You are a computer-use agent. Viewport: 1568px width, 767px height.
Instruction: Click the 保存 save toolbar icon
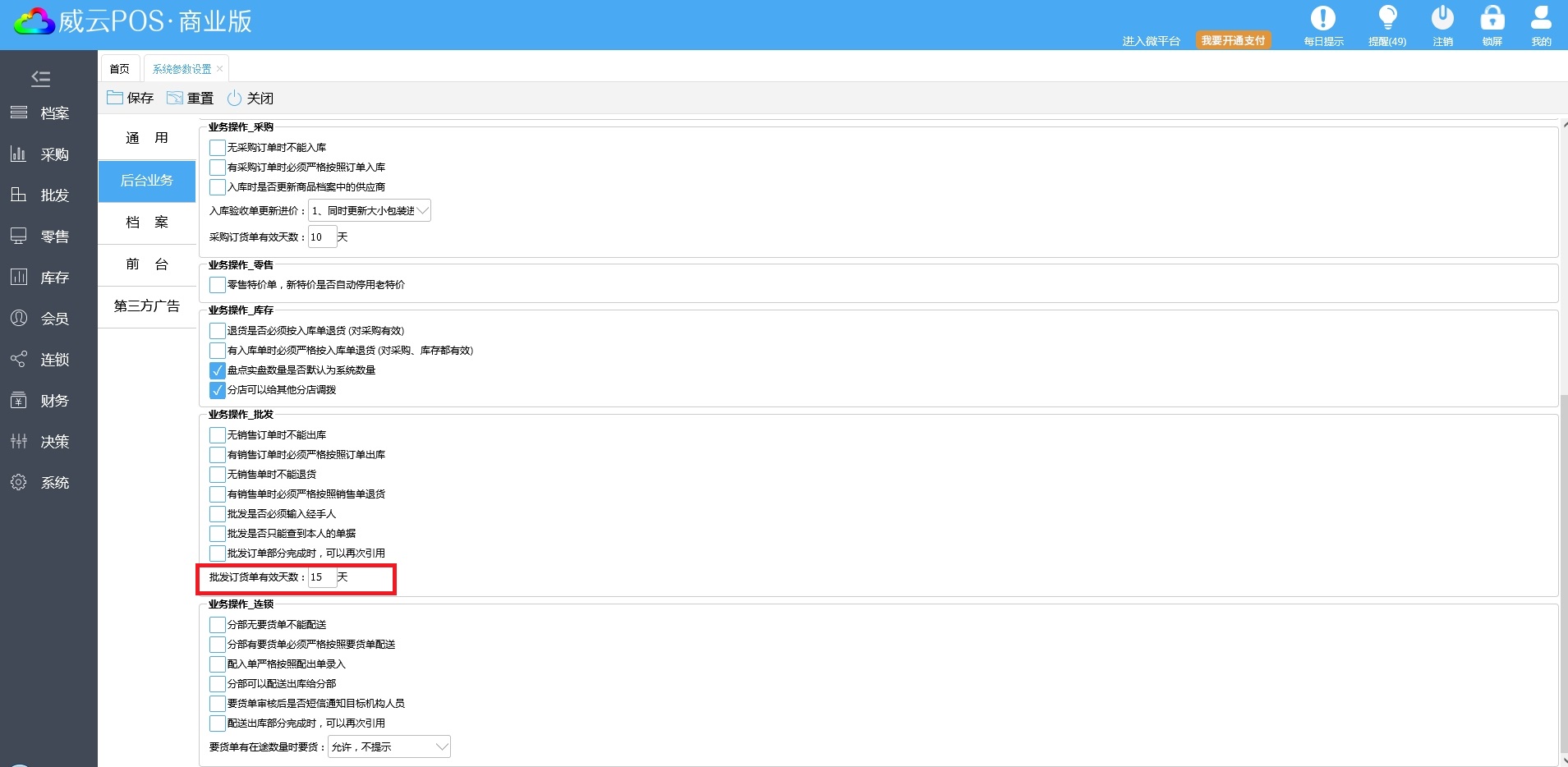click(x=115, y=98)
